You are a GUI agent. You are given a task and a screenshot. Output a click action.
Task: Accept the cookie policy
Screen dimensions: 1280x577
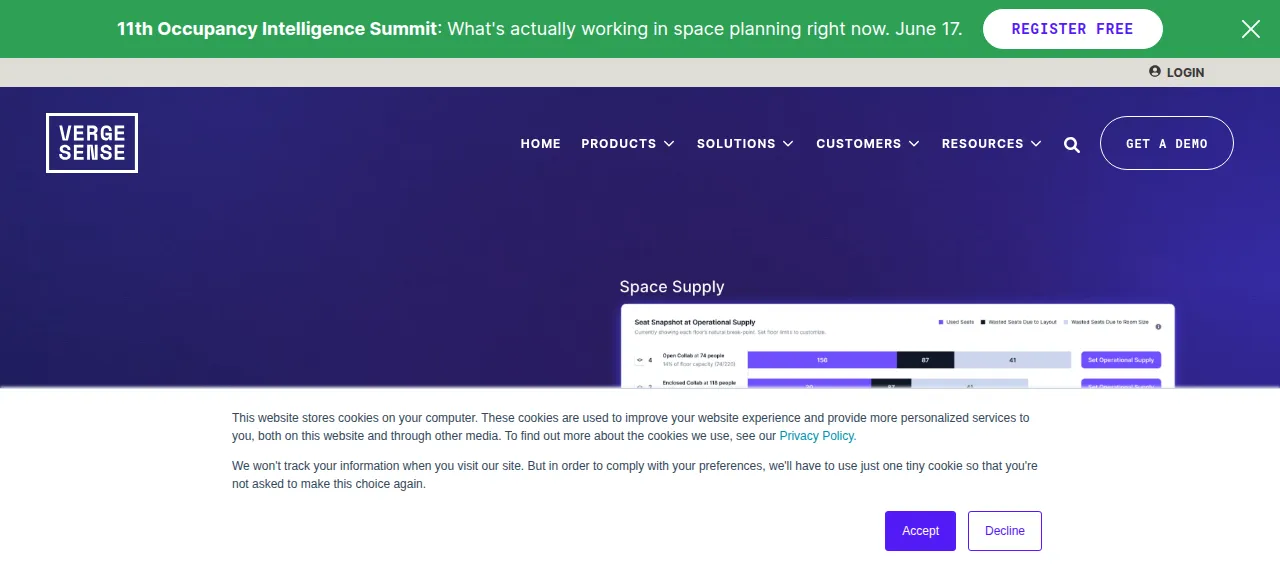coord(920,531)
